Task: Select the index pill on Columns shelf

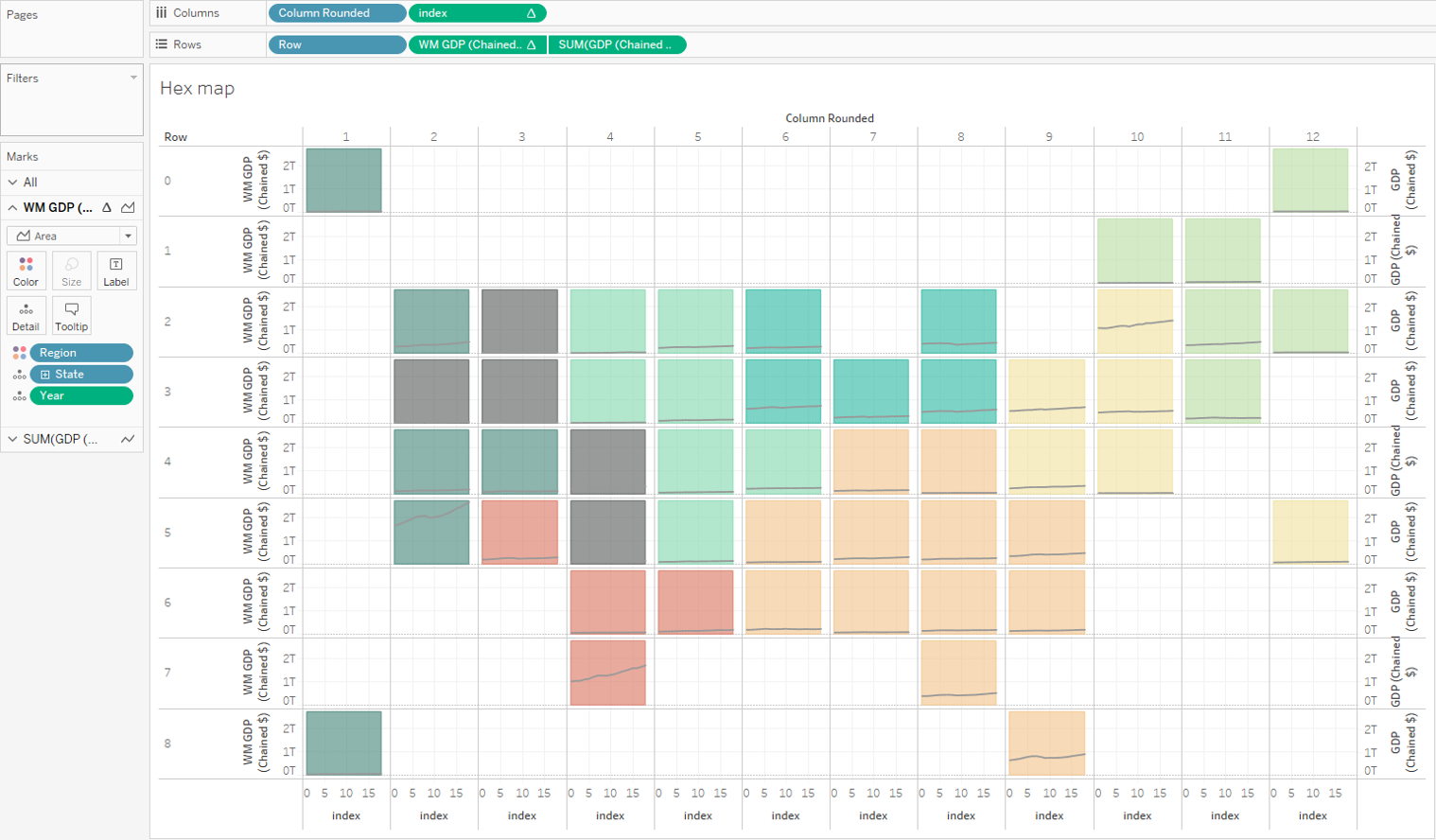Action: pos(477,13)
